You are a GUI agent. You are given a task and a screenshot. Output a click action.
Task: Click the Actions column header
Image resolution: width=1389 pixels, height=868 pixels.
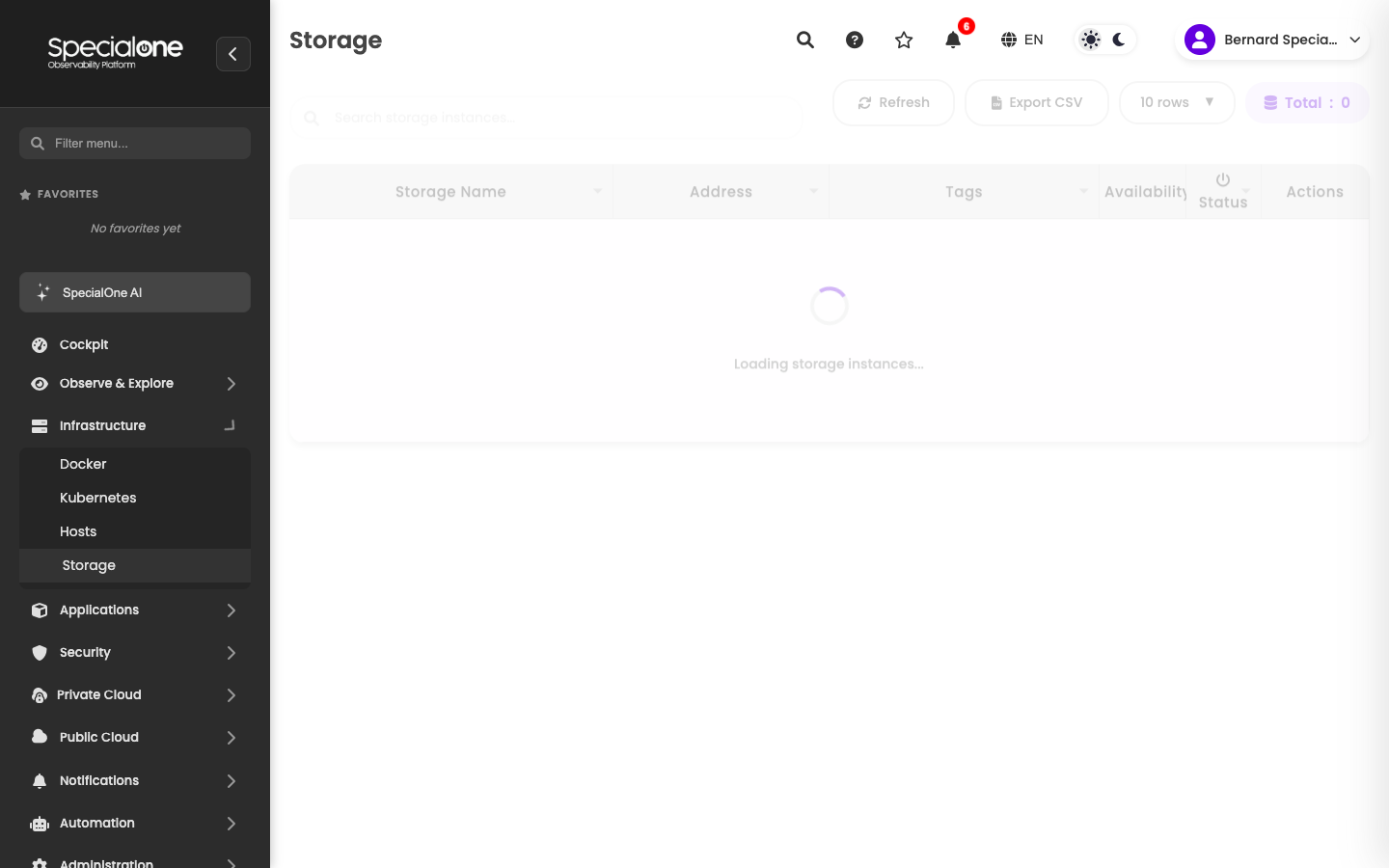pos(1315,192)
